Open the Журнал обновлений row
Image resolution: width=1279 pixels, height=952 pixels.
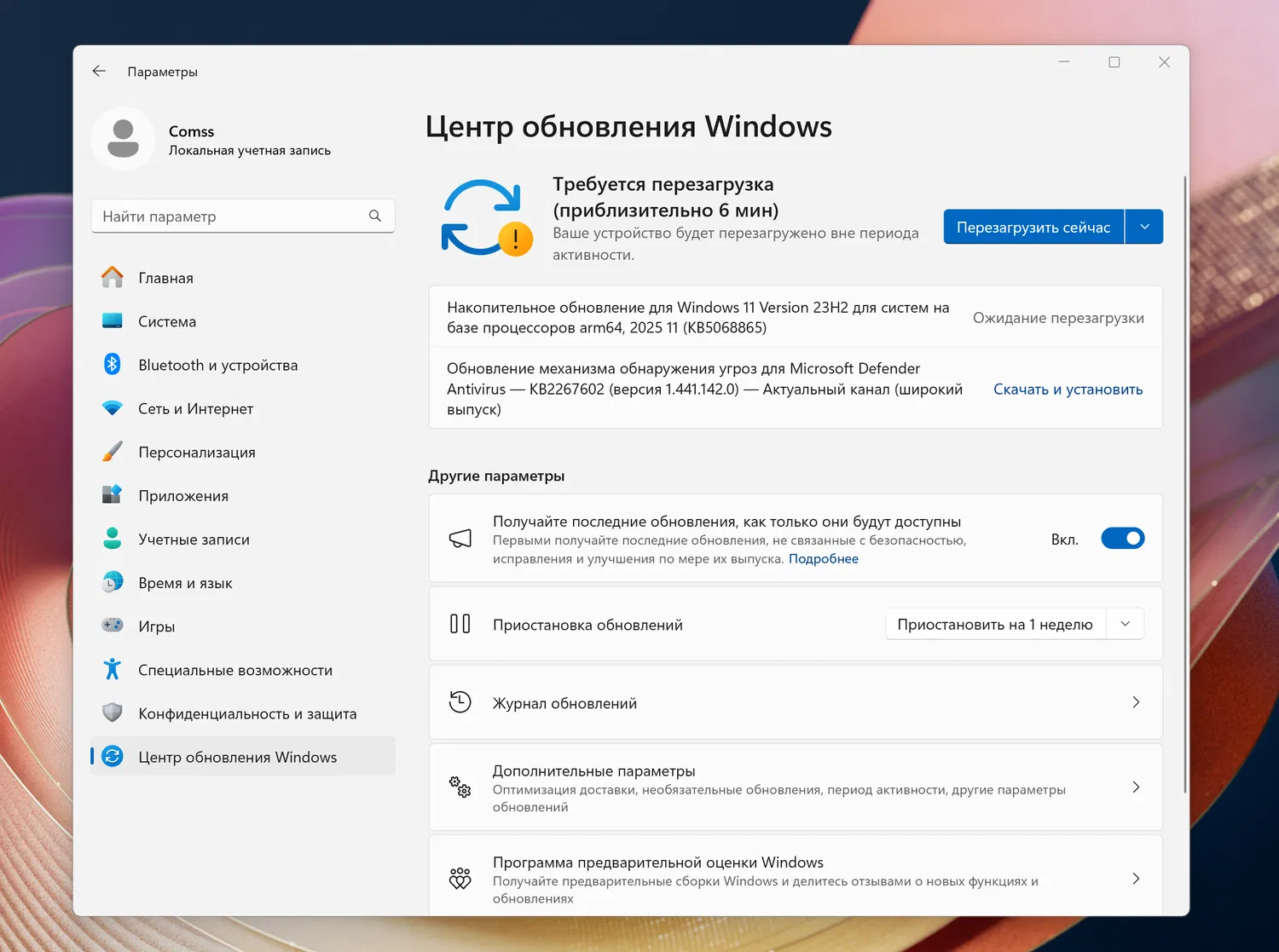click(x=796, y=702)
